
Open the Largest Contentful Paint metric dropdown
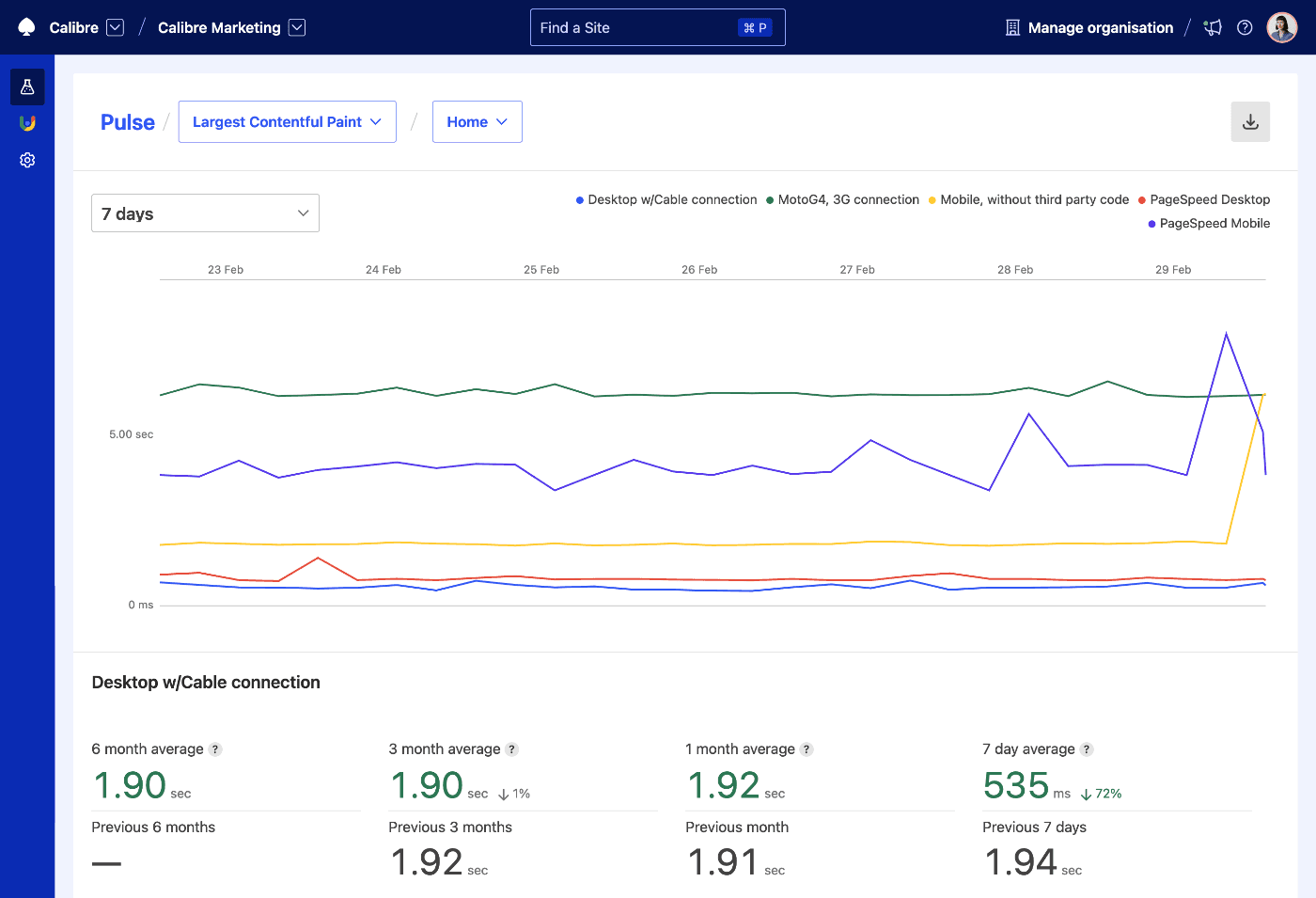pos(287,121)
